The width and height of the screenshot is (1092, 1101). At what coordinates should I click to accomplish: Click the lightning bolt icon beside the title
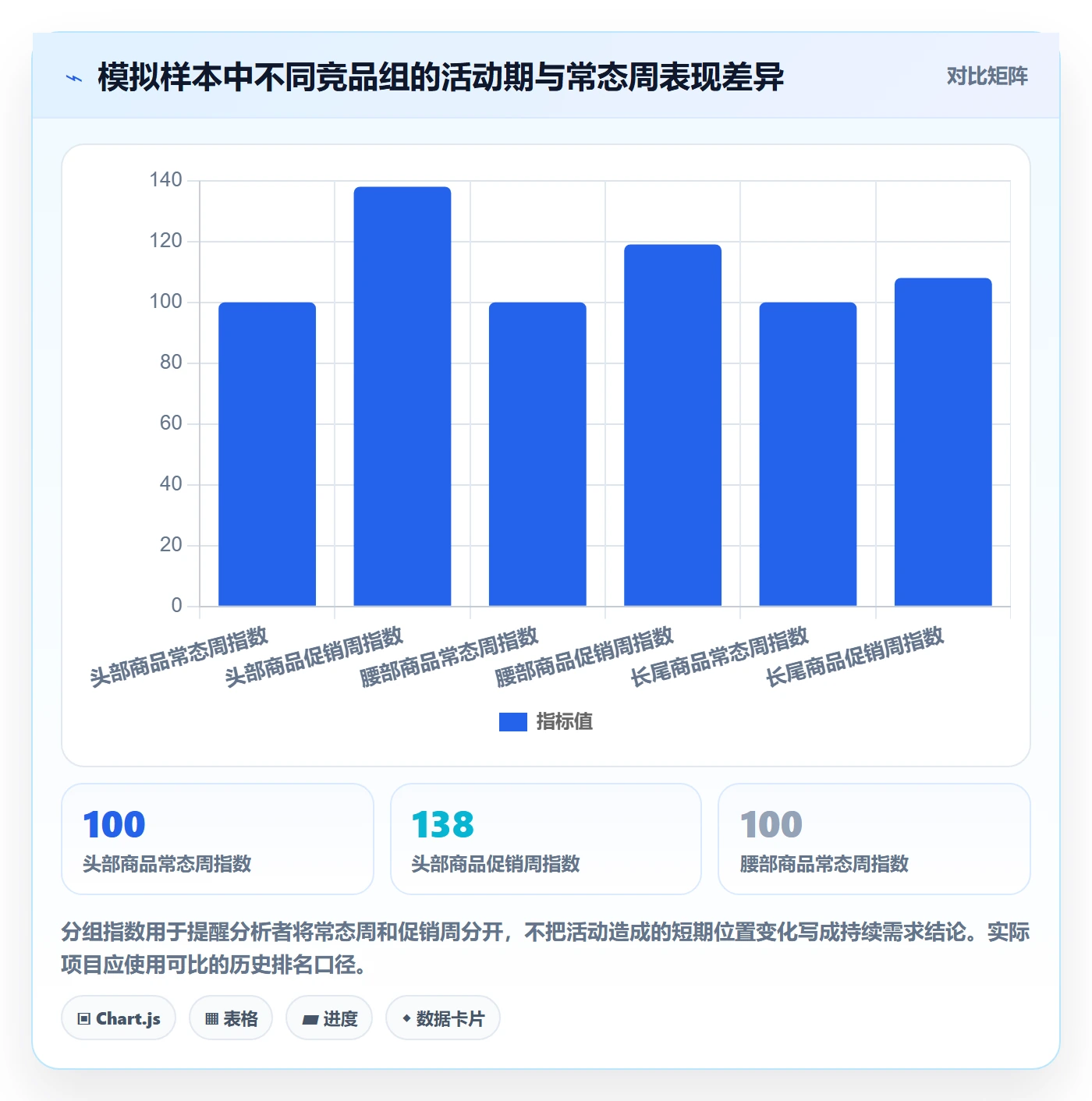pos(74,78)
